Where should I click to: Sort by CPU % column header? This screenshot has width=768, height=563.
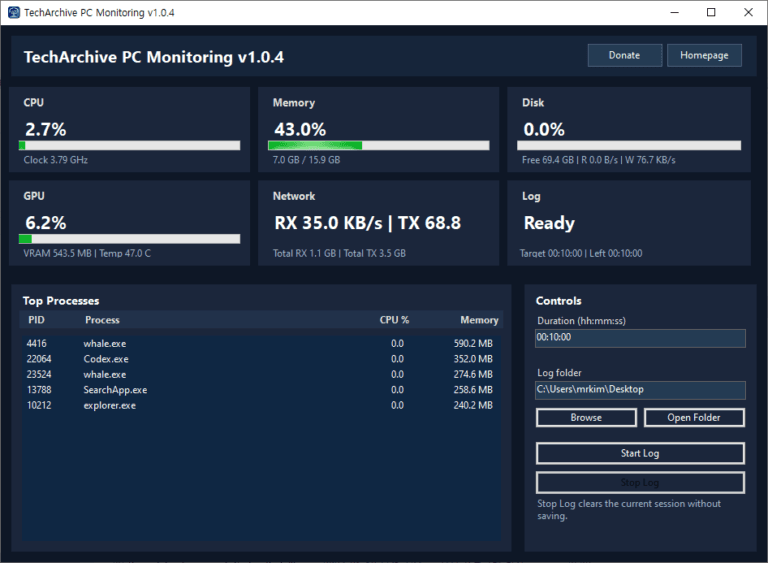(394, 320)
